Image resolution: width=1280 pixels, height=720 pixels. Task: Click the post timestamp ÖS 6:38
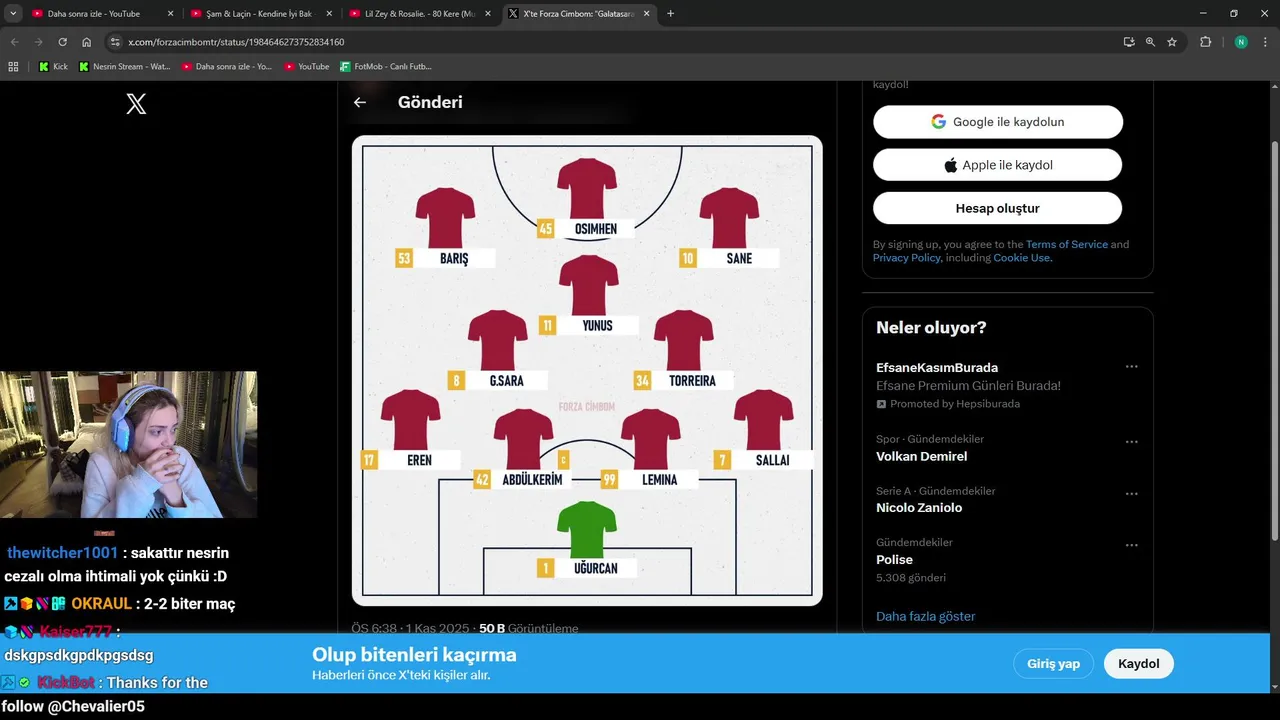click(x=410, y=628)
